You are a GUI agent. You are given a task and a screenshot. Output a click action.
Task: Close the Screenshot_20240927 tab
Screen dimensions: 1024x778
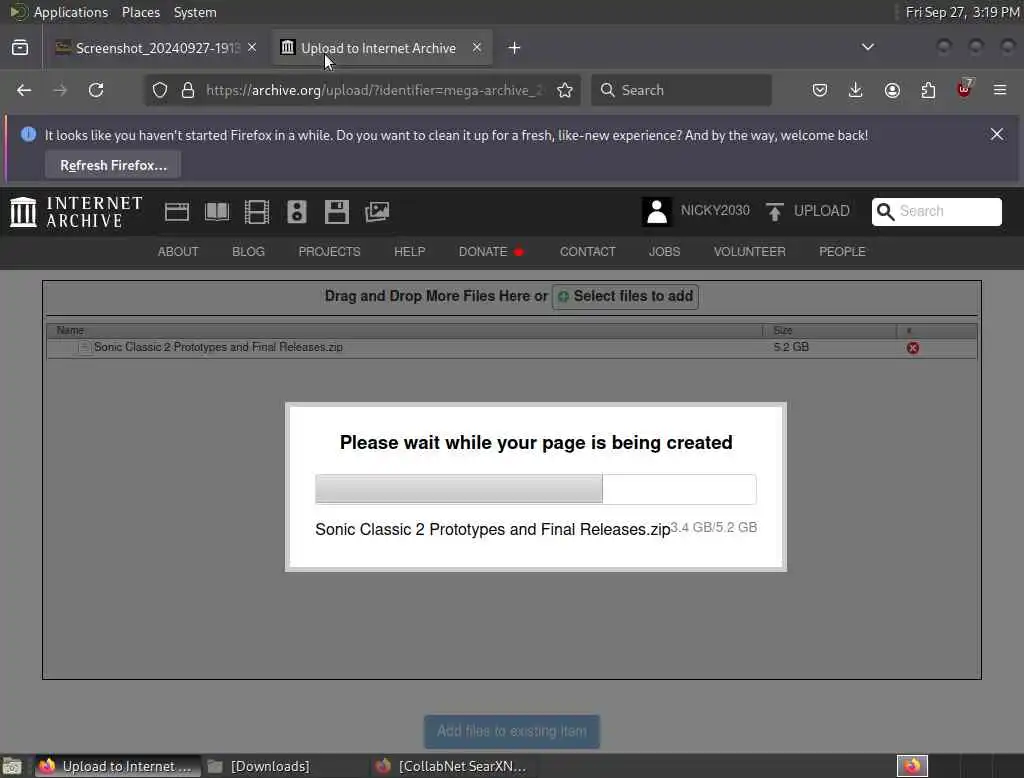(x=252, y=48)
